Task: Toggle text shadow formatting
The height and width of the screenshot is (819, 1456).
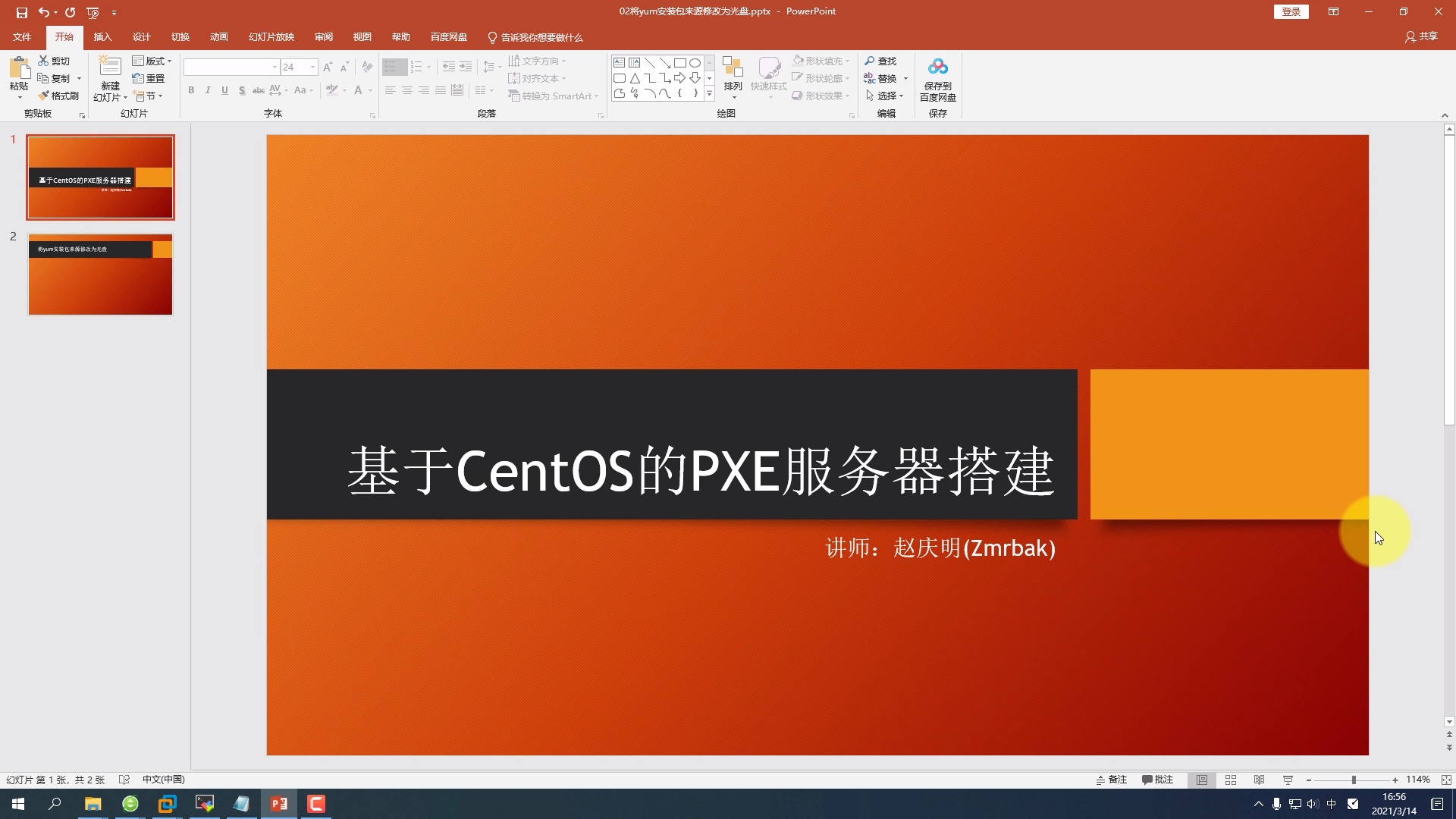Action: point(241,90)
